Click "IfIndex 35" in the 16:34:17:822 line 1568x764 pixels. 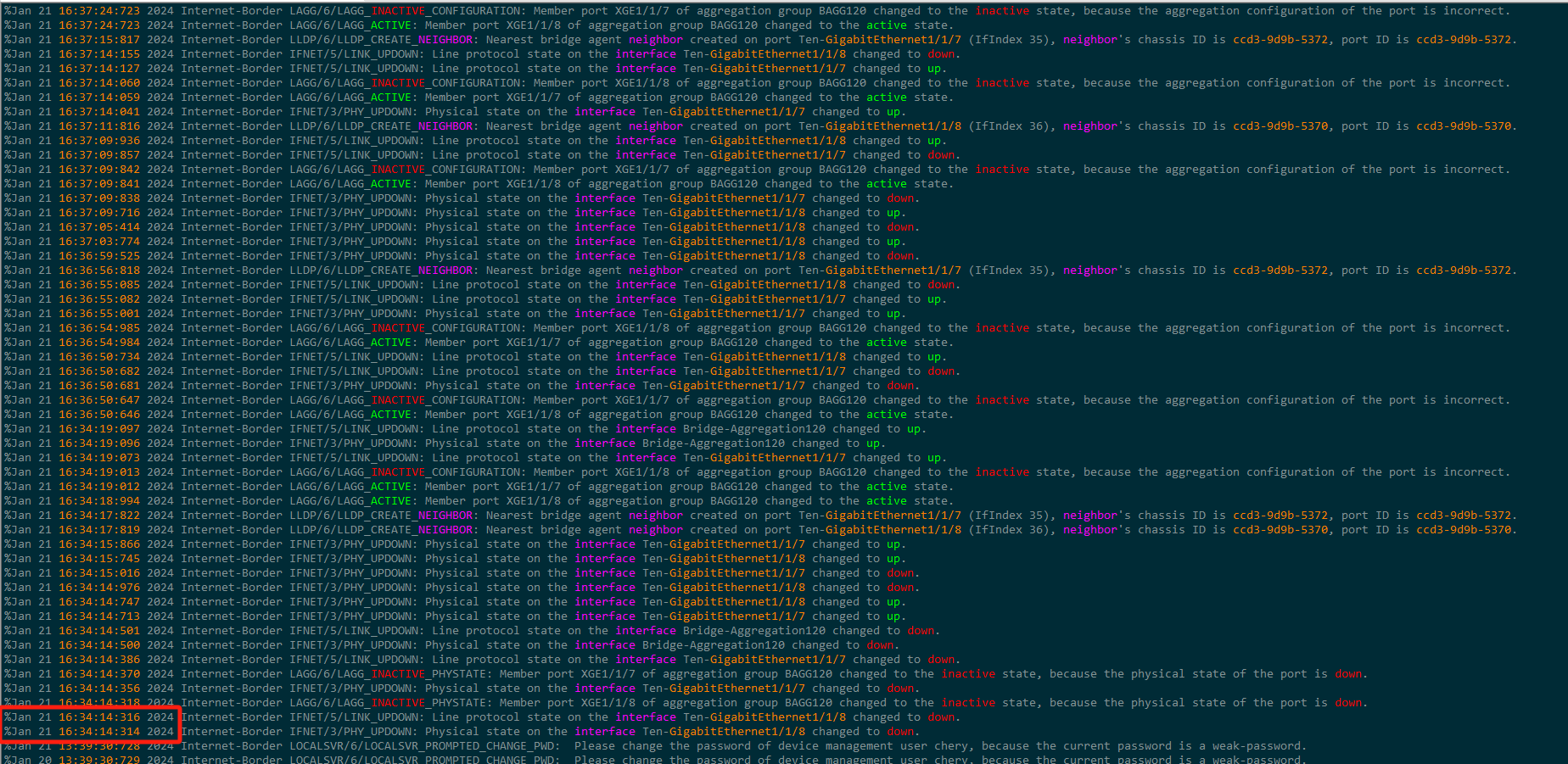[1009, 516]
